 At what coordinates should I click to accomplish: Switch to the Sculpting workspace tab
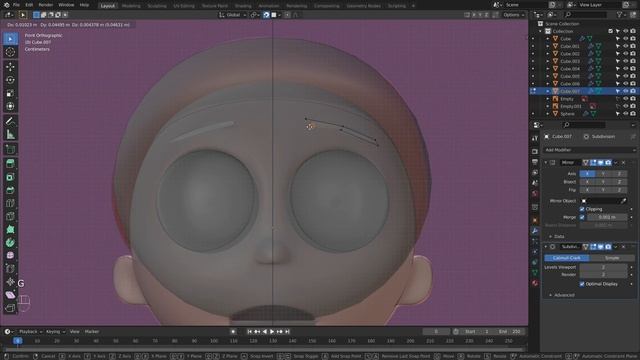click(x=157, y=6)
